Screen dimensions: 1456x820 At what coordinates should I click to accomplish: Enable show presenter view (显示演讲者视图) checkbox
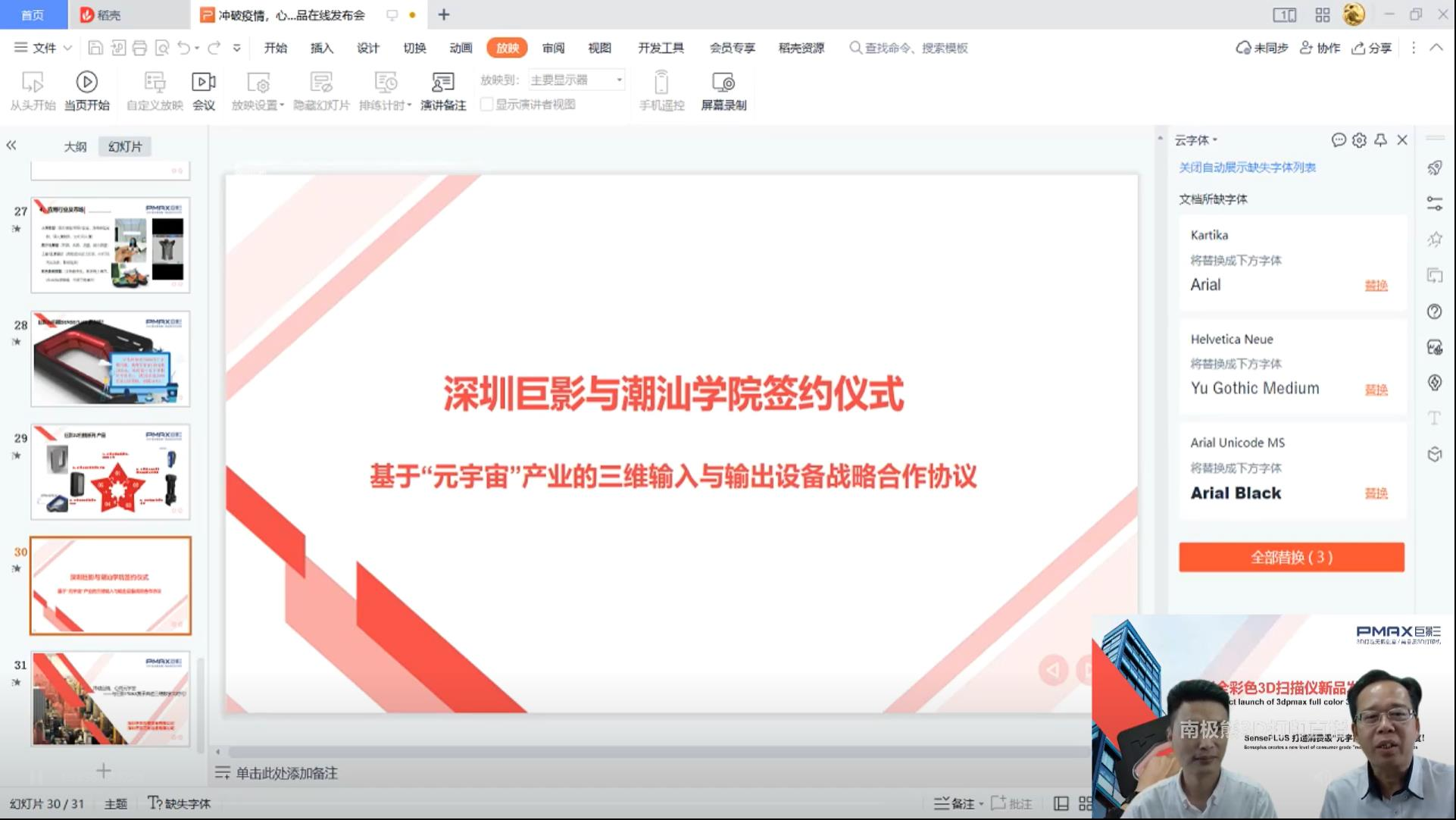487,105
